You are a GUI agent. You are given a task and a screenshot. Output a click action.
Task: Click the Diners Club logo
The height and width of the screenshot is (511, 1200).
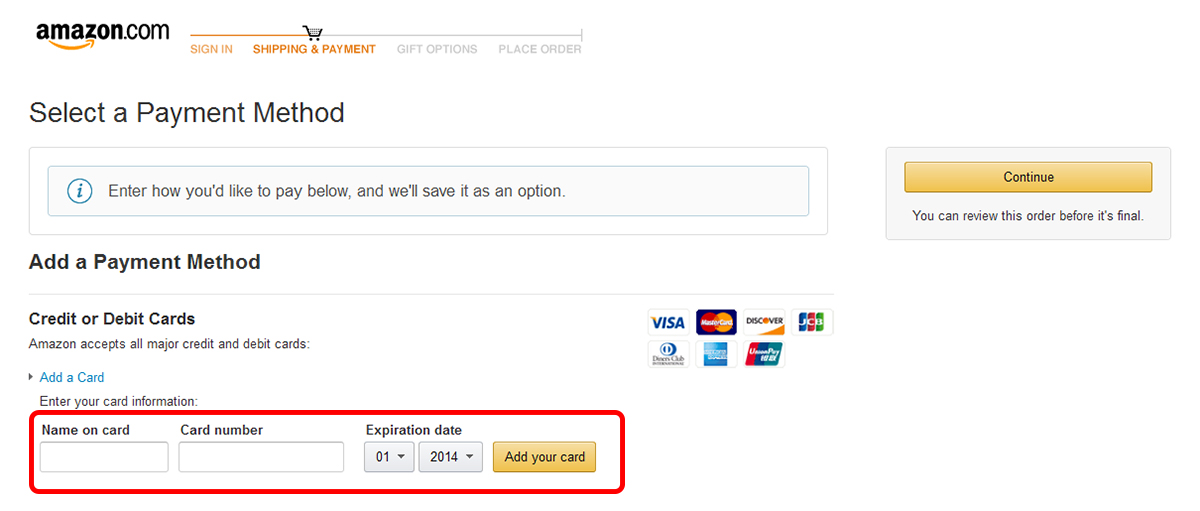coord(667,354)
